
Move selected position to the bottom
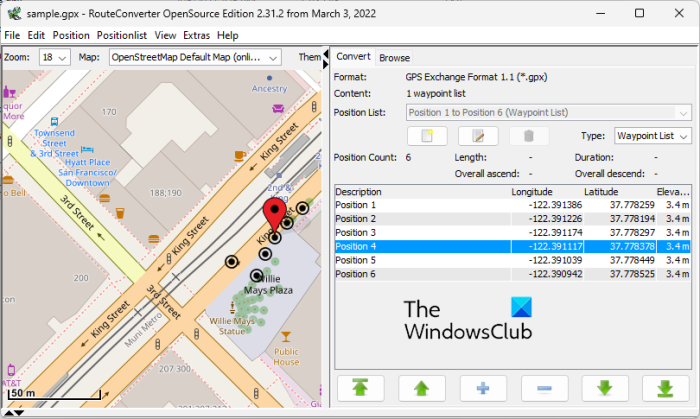664,389
